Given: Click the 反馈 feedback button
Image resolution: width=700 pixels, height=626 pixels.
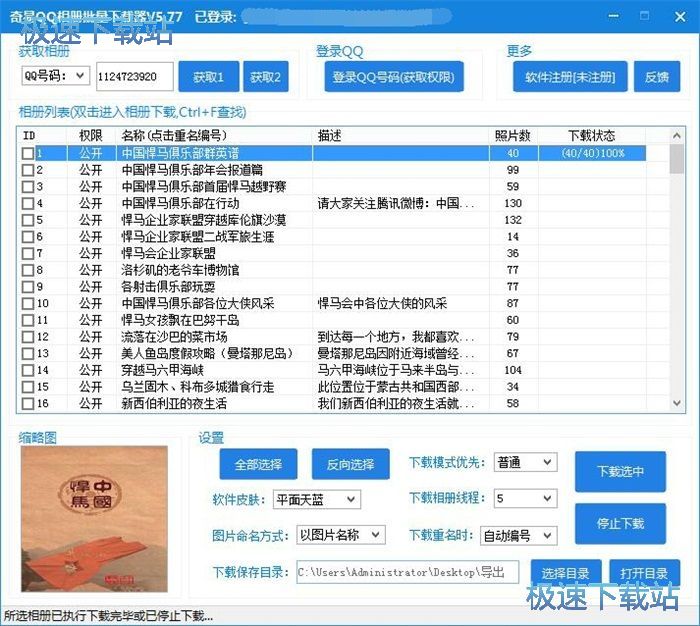Looking at the screenshot, I should [x=657, y=77].
